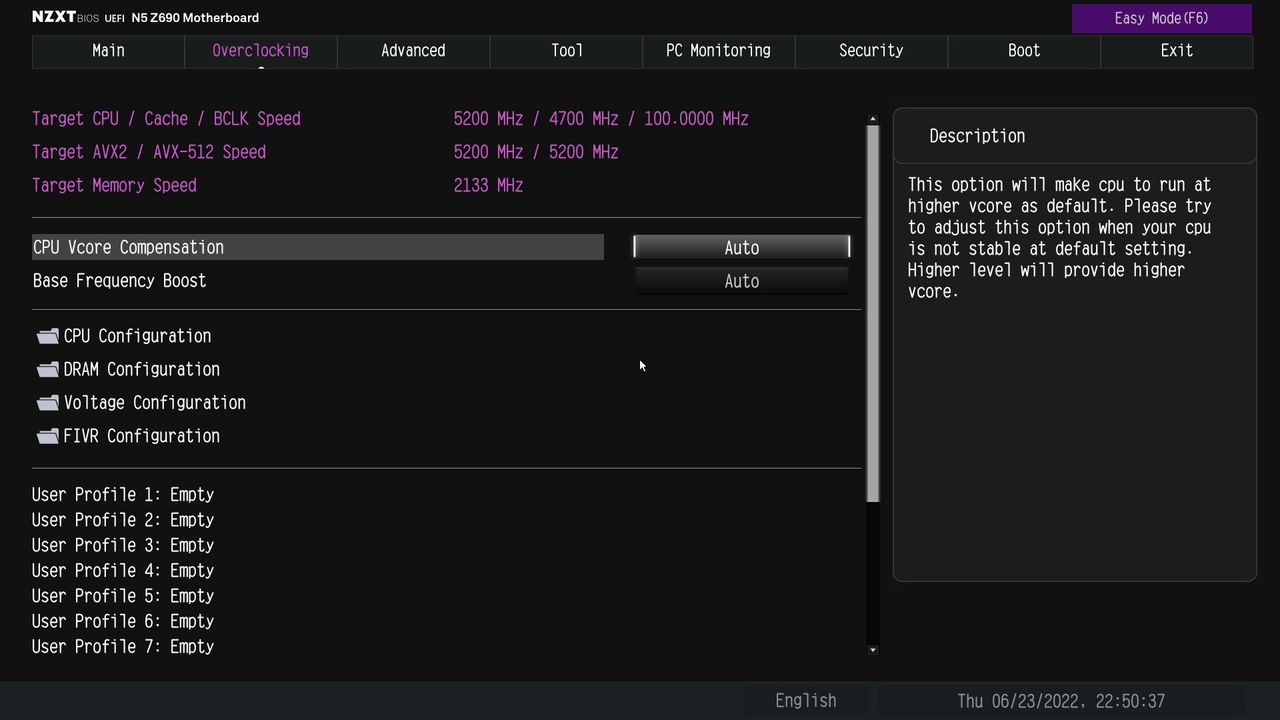The height and width of the screenshot is (720, 1280).
Task: Open CPU Vcore Compensation Auto dropdown
Action: [742, 247]
